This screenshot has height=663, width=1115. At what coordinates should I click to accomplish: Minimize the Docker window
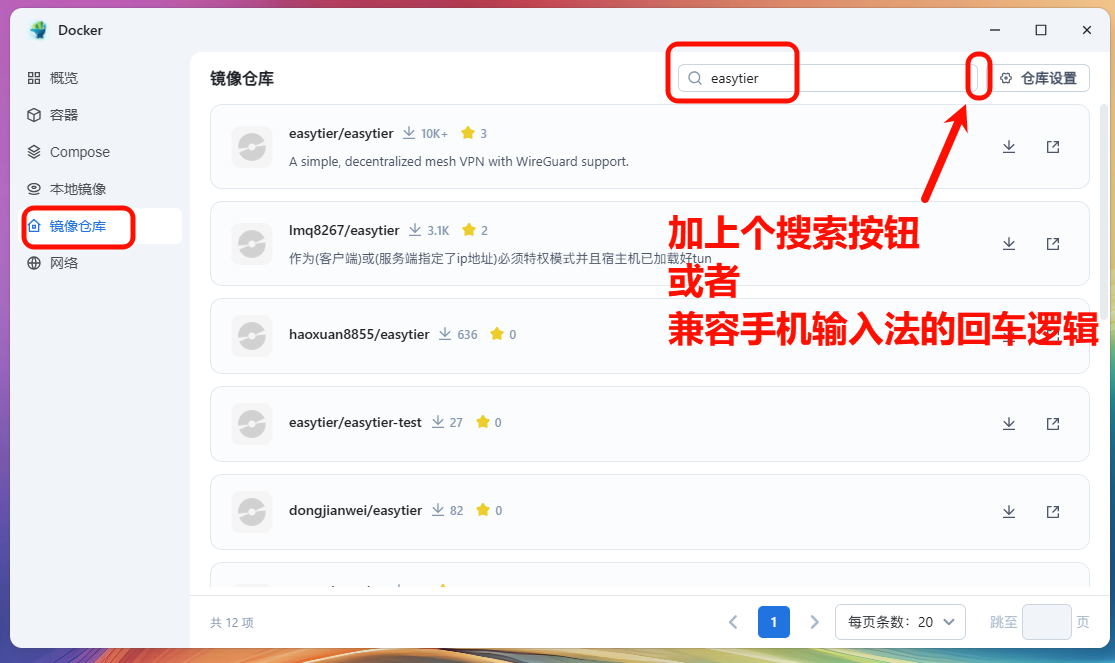click(x=995, y=30)
